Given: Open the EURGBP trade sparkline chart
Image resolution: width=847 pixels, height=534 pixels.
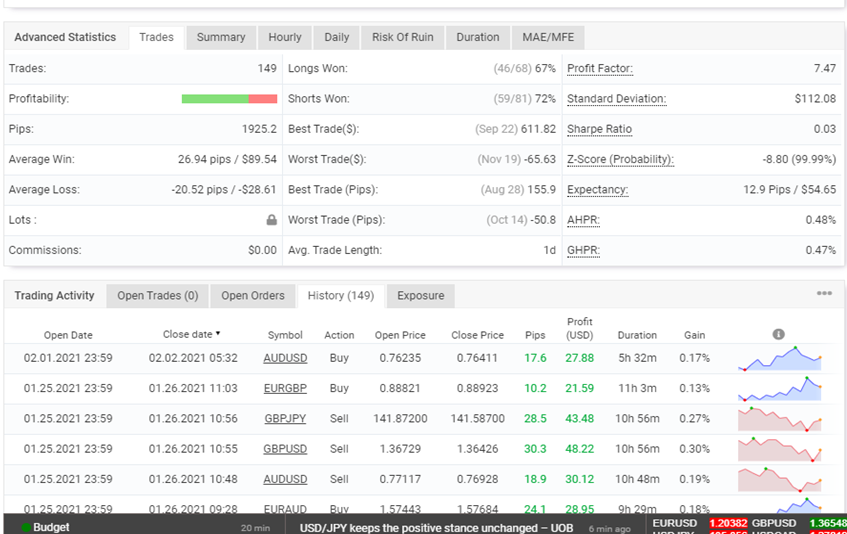Looking at the screenshot, I should tap(779, 389).
